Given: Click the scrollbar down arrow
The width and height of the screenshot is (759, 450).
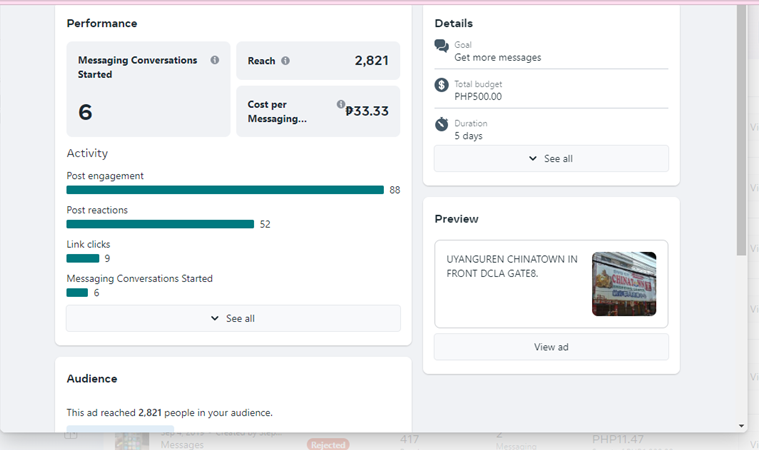Looking at the screenshot, I should [x=742, y=426].
